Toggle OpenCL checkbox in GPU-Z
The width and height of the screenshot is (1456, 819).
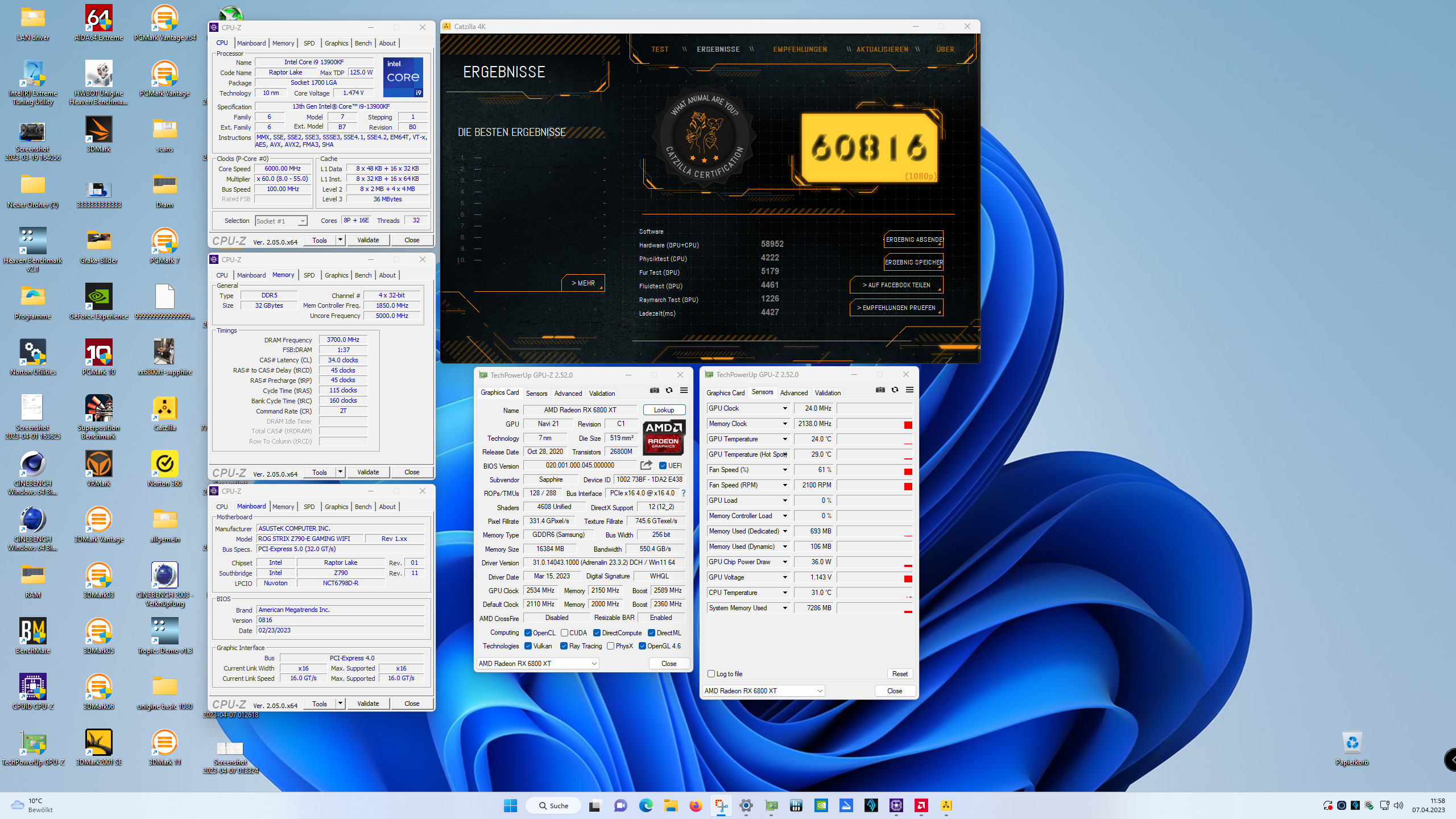pos(528,632)
